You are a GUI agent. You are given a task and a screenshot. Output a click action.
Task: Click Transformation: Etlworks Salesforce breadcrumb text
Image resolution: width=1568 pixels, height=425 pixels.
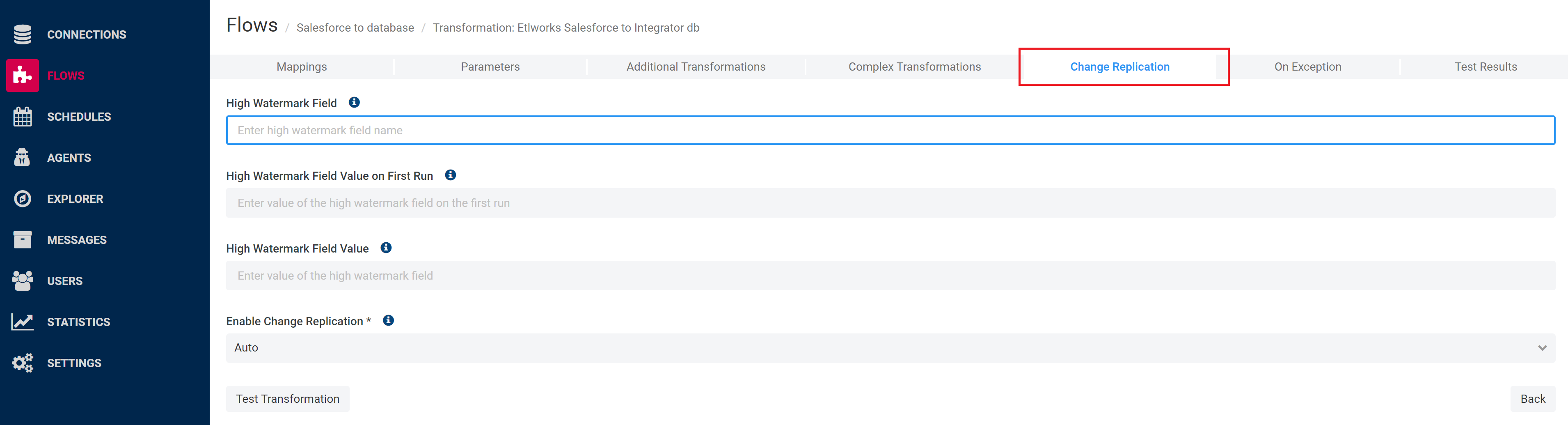tap(566, 28)
